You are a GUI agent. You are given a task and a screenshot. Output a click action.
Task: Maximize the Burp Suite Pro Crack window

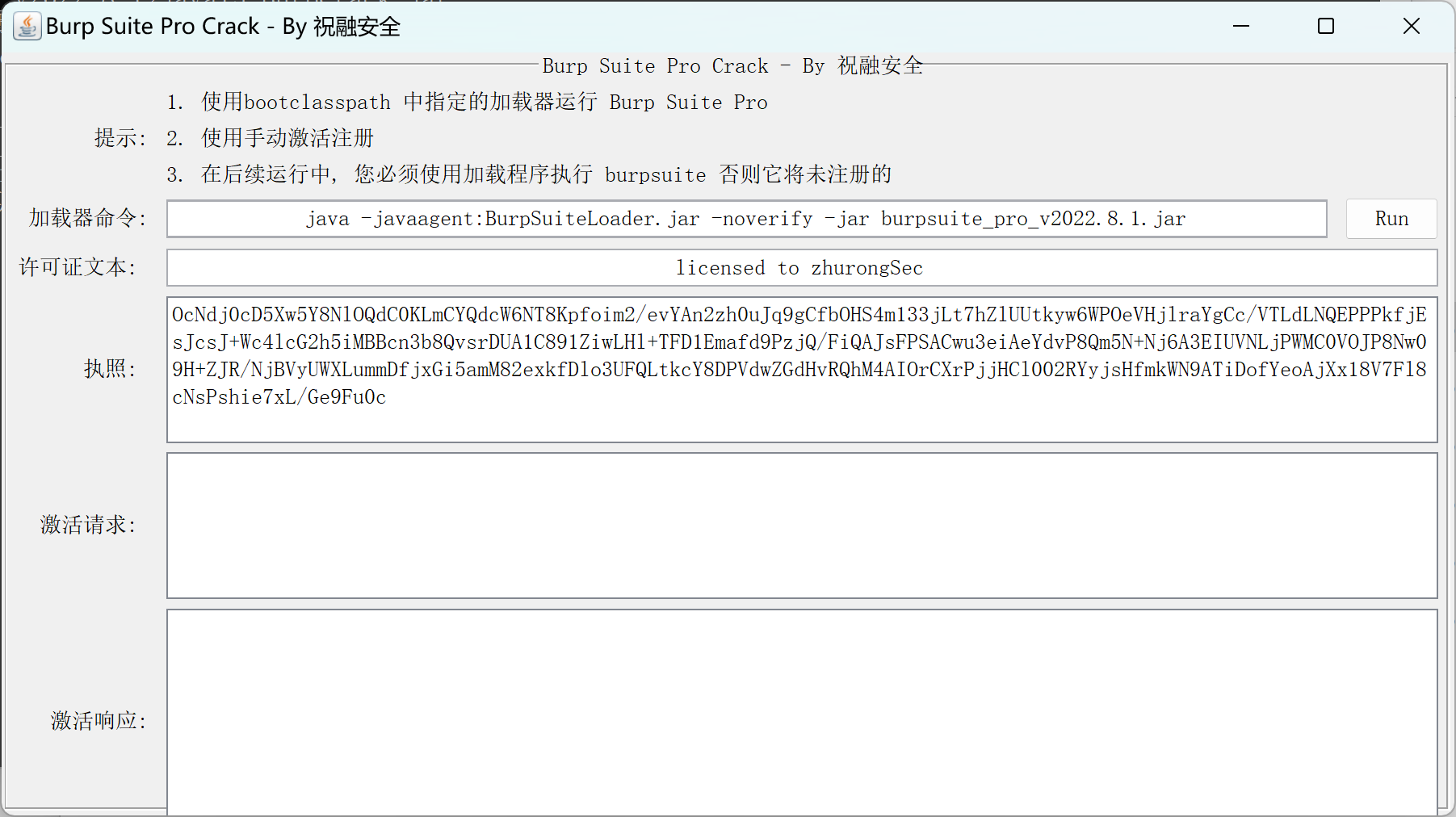1326,26
